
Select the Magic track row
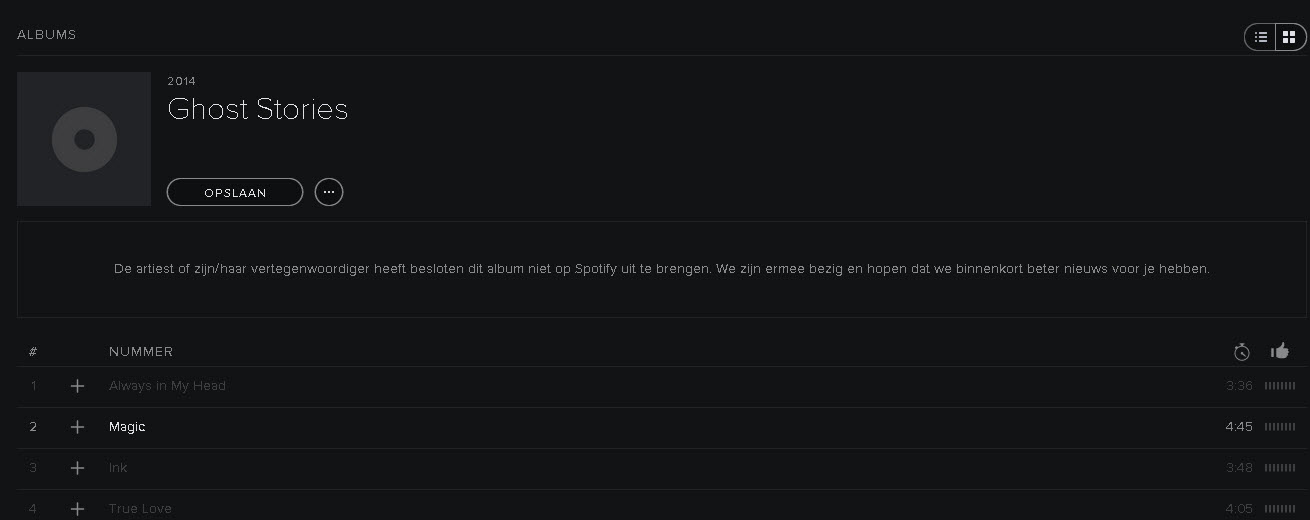pyautogui.click(x=600, y=427)
